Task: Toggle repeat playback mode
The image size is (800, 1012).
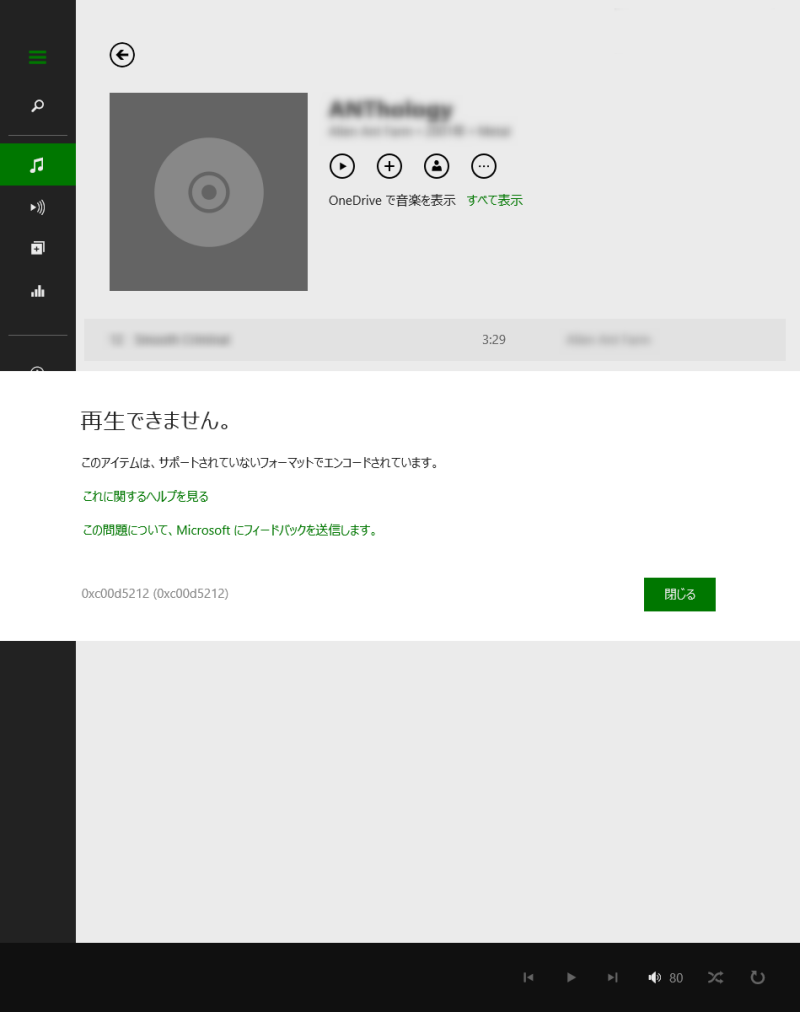Action: click(758, 977)
